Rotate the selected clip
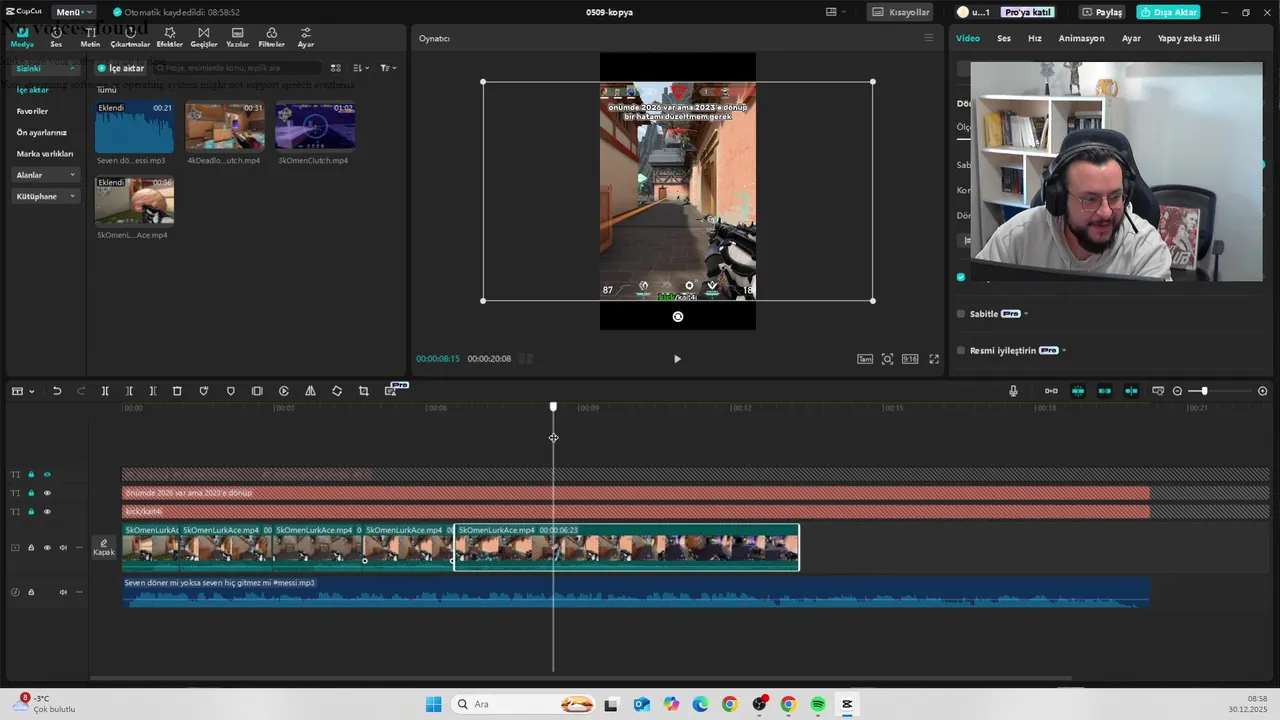Image resolution: width=1280 pixels, height=720 pixels. pos(337,391)
